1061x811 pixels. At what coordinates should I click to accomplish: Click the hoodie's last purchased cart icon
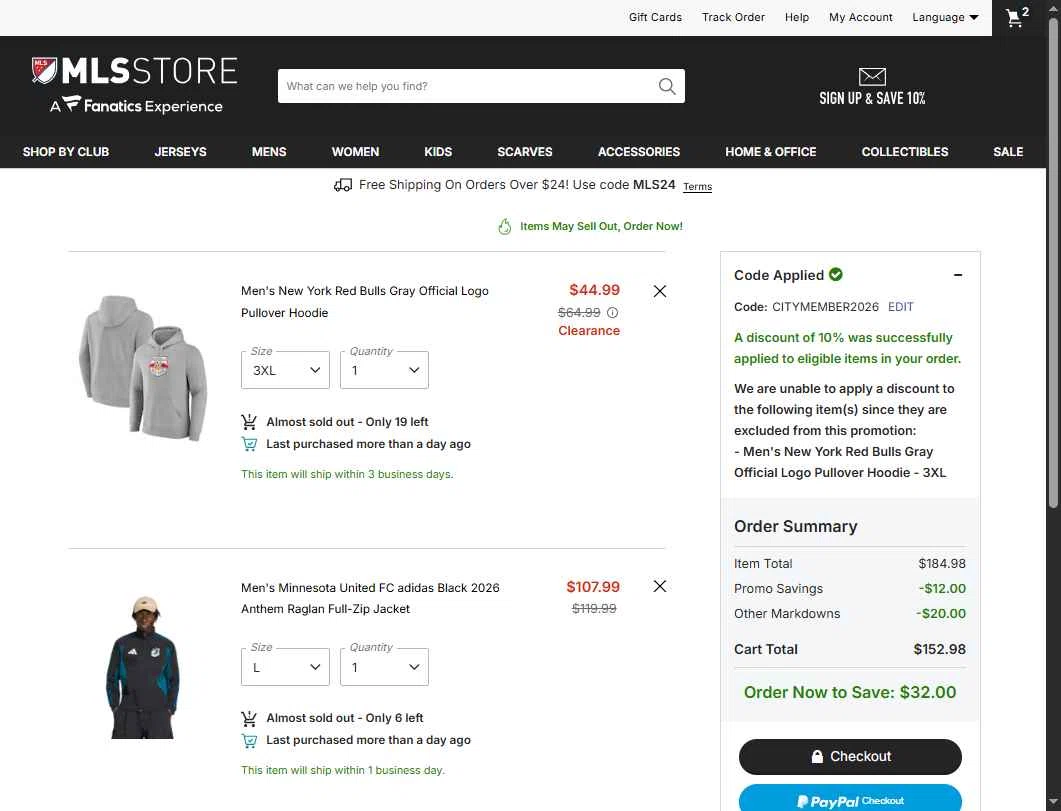coord(249,444)
